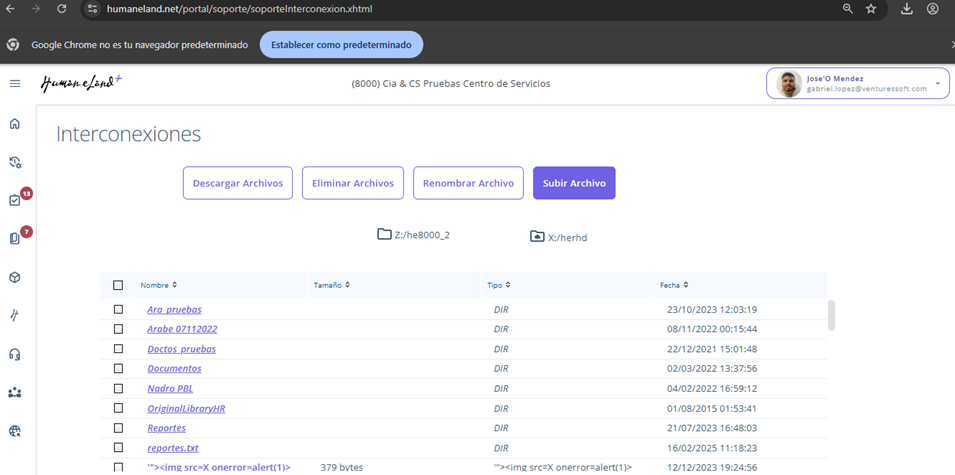Open the checklist icon with badge 13

(x=15, y=200)
